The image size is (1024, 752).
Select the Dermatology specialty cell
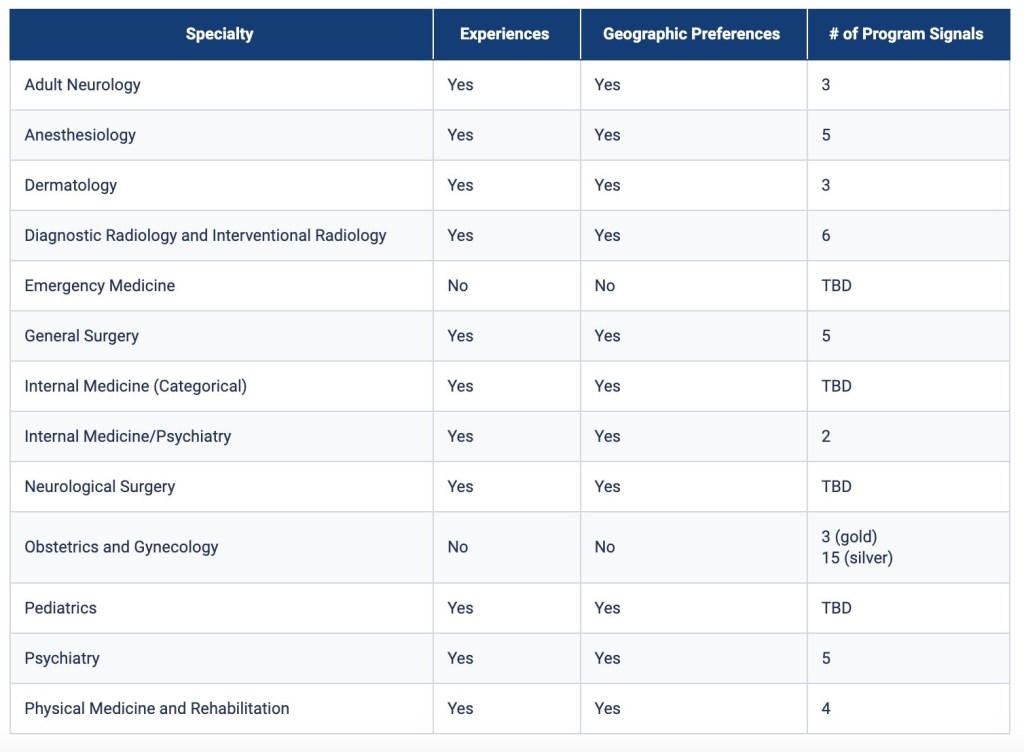[x=70, y=185]
